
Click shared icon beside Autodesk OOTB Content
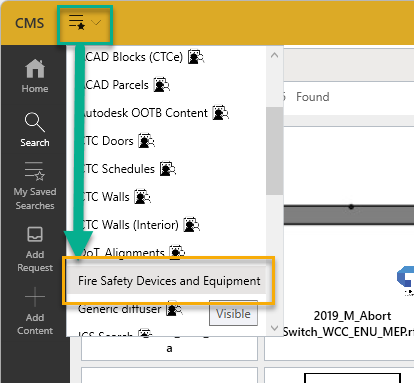221,113
